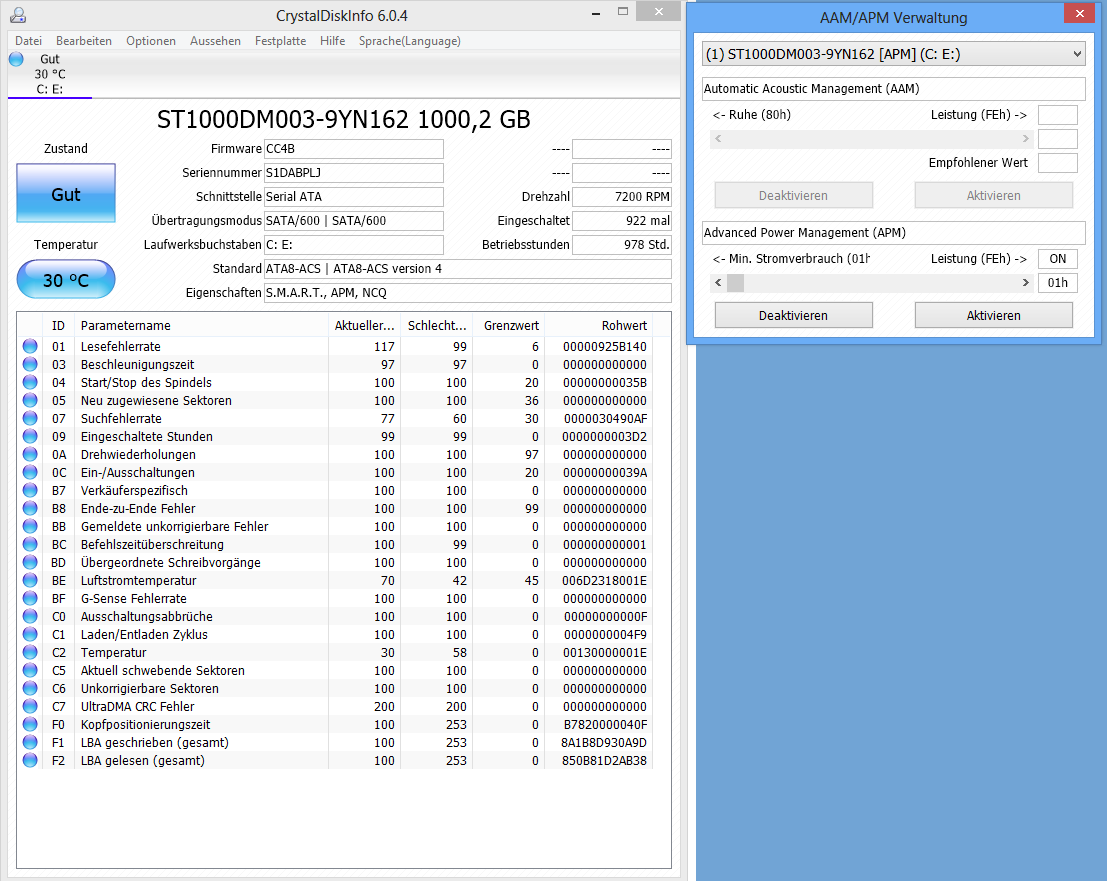
Task: Open the Festplatte menu
Action: (x=280, y=41)
